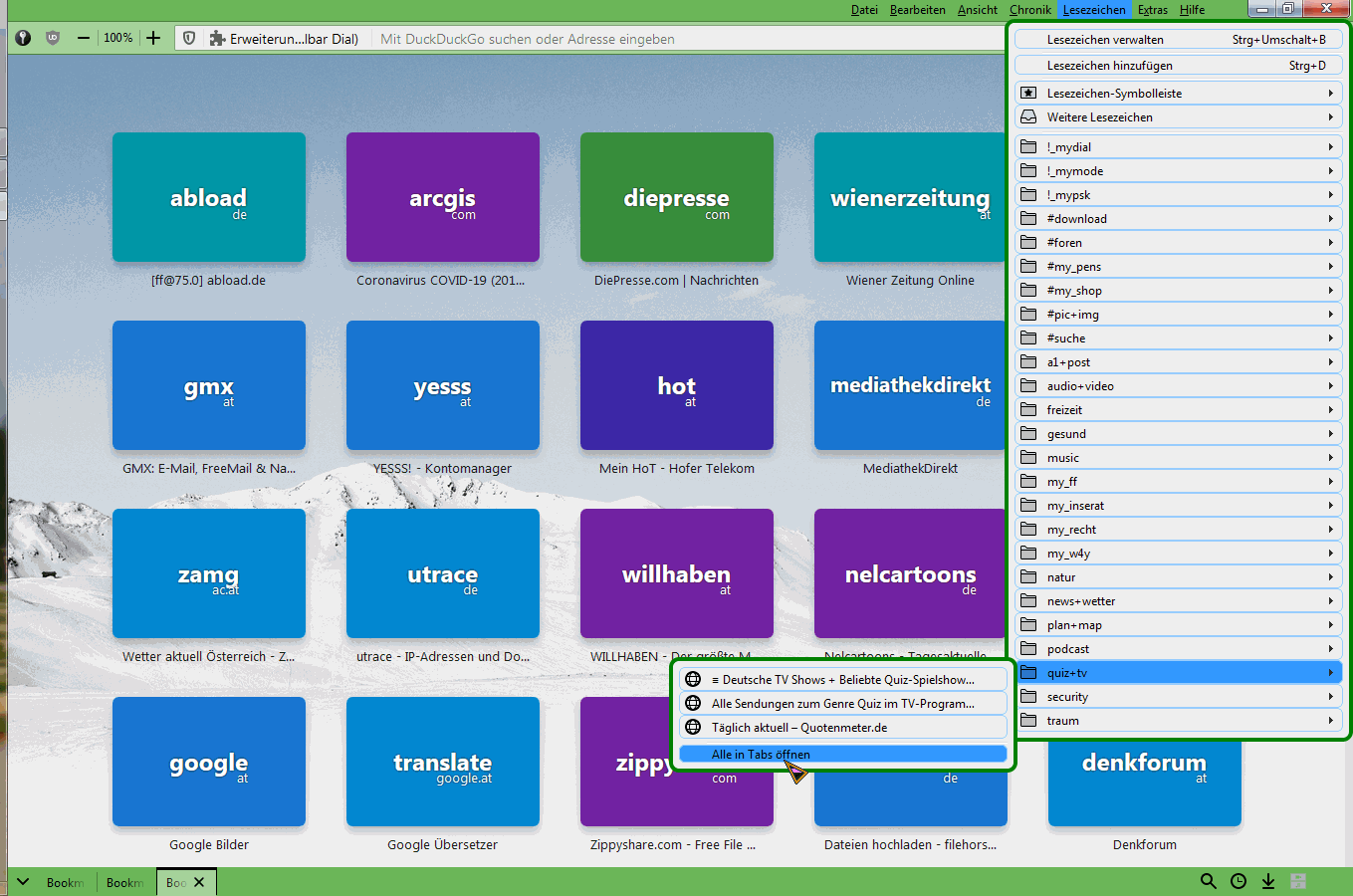Expand the Lesezeichen-Symbolleiste submenu

[x=1178, y=93]
